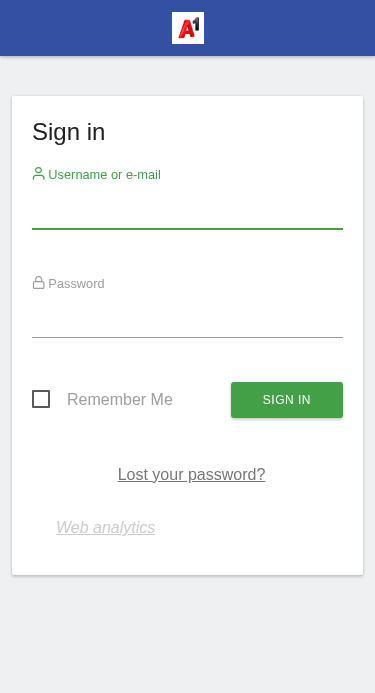
Task: Click the person icon beside Username label
Action: coord(38,174)
